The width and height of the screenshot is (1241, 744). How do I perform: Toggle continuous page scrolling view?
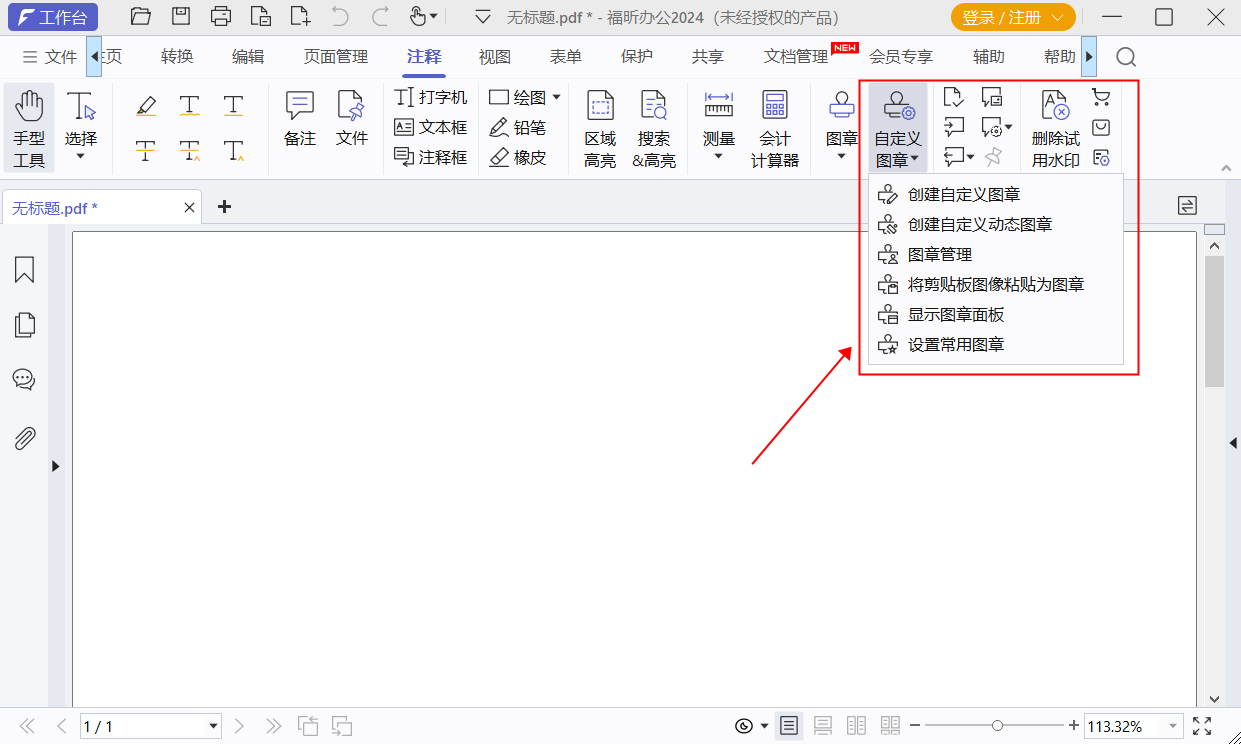tap(823, 726)
